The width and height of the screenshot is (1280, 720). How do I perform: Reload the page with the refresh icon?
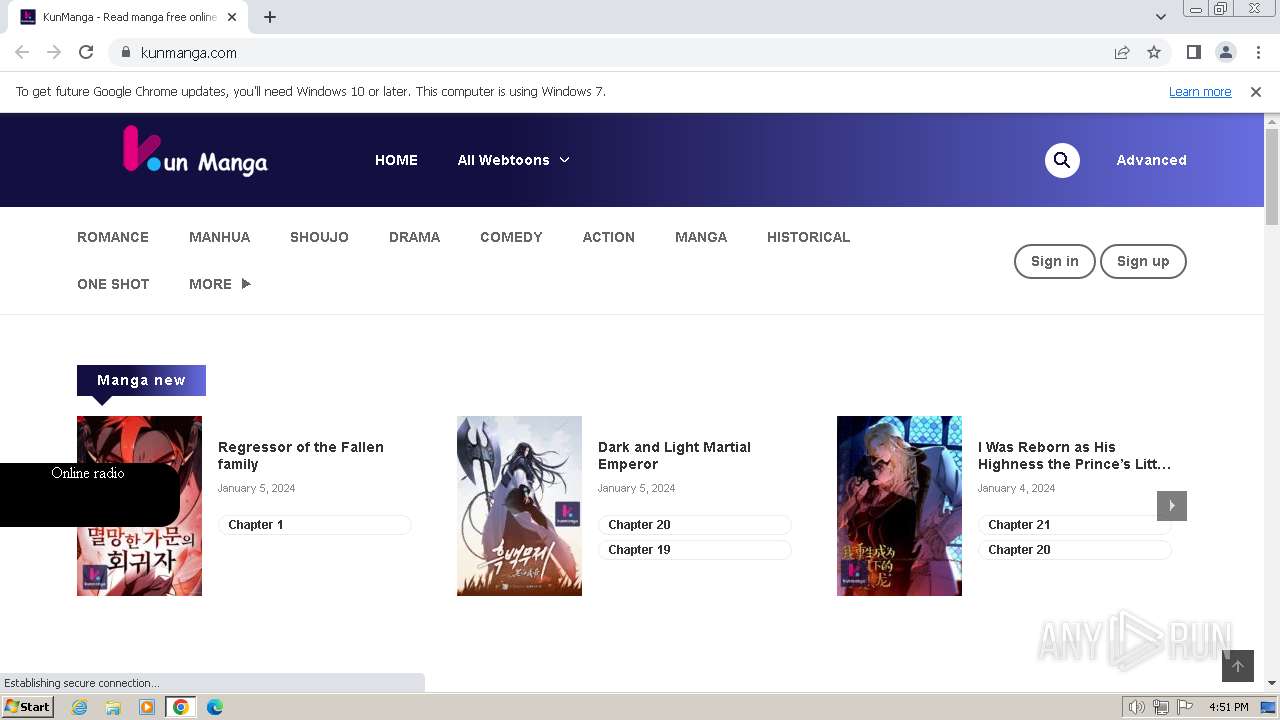pyautogui.click(x=86, y=52)
